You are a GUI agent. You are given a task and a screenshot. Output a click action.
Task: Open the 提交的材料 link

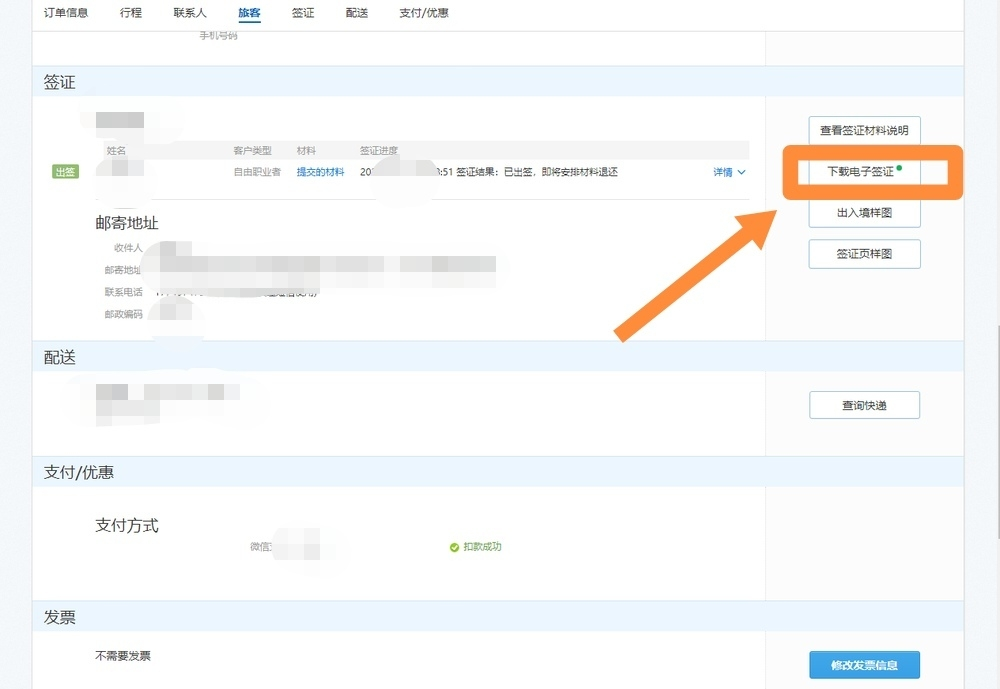coord(320,172)
